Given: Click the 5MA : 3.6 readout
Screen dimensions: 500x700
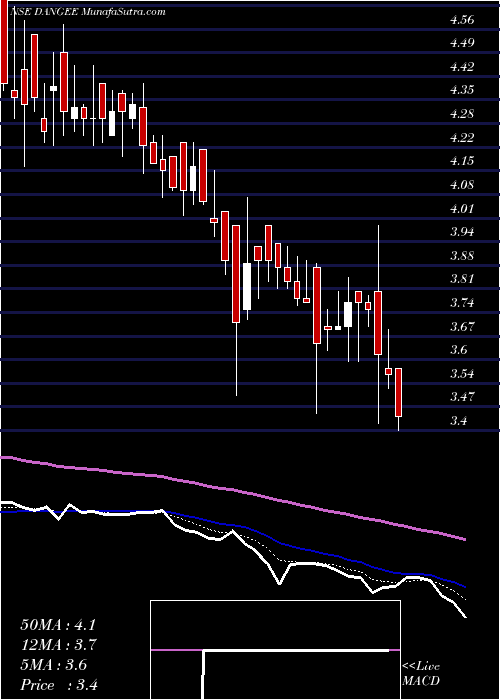Looking at the screenshot, I should [x=54, y=665].
